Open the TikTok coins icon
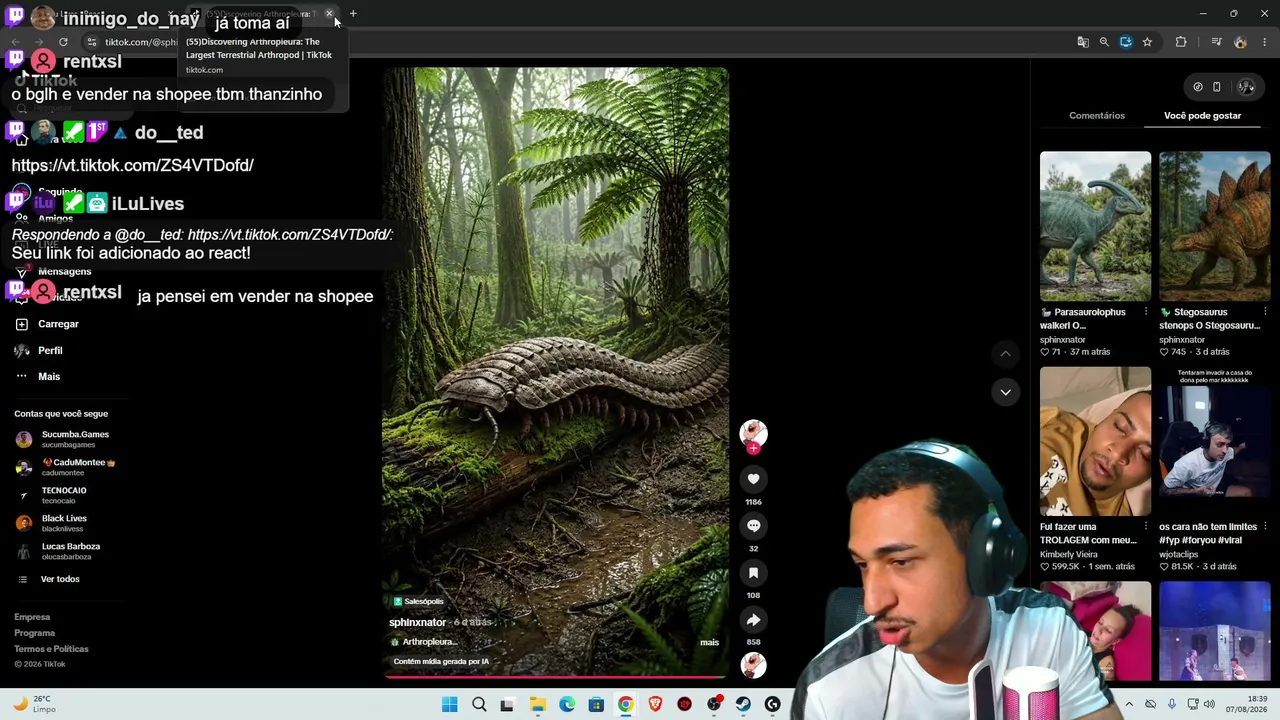The height and width of the screenshot is (720, 1280). coord(1197,87)
